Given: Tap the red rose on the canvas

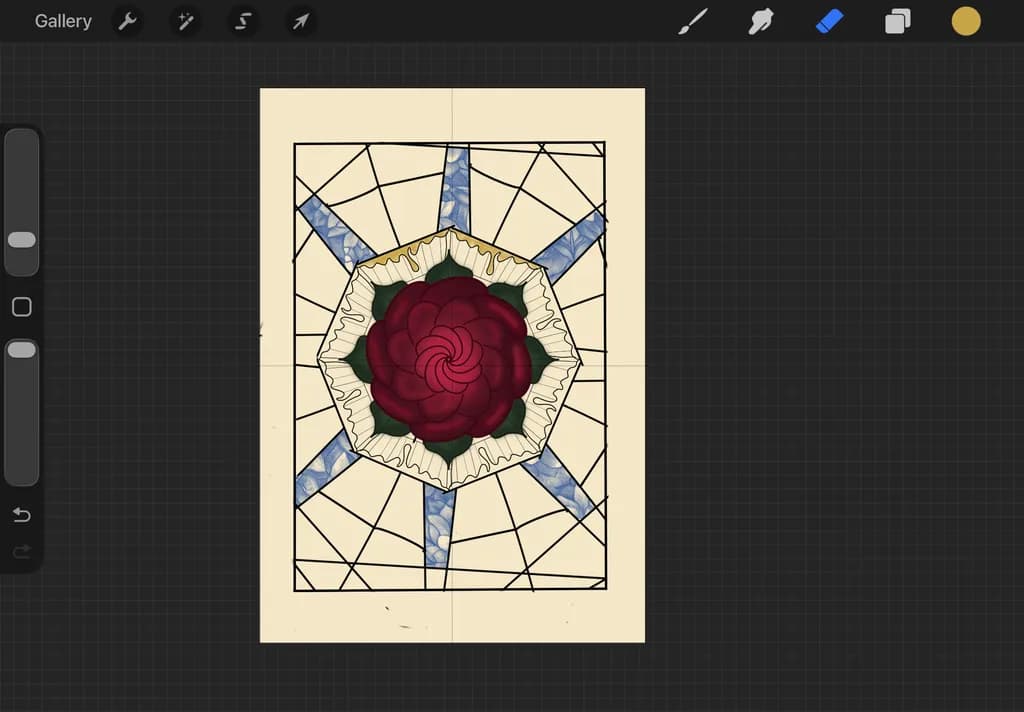Looking at the screenshot, I should 449,359.
